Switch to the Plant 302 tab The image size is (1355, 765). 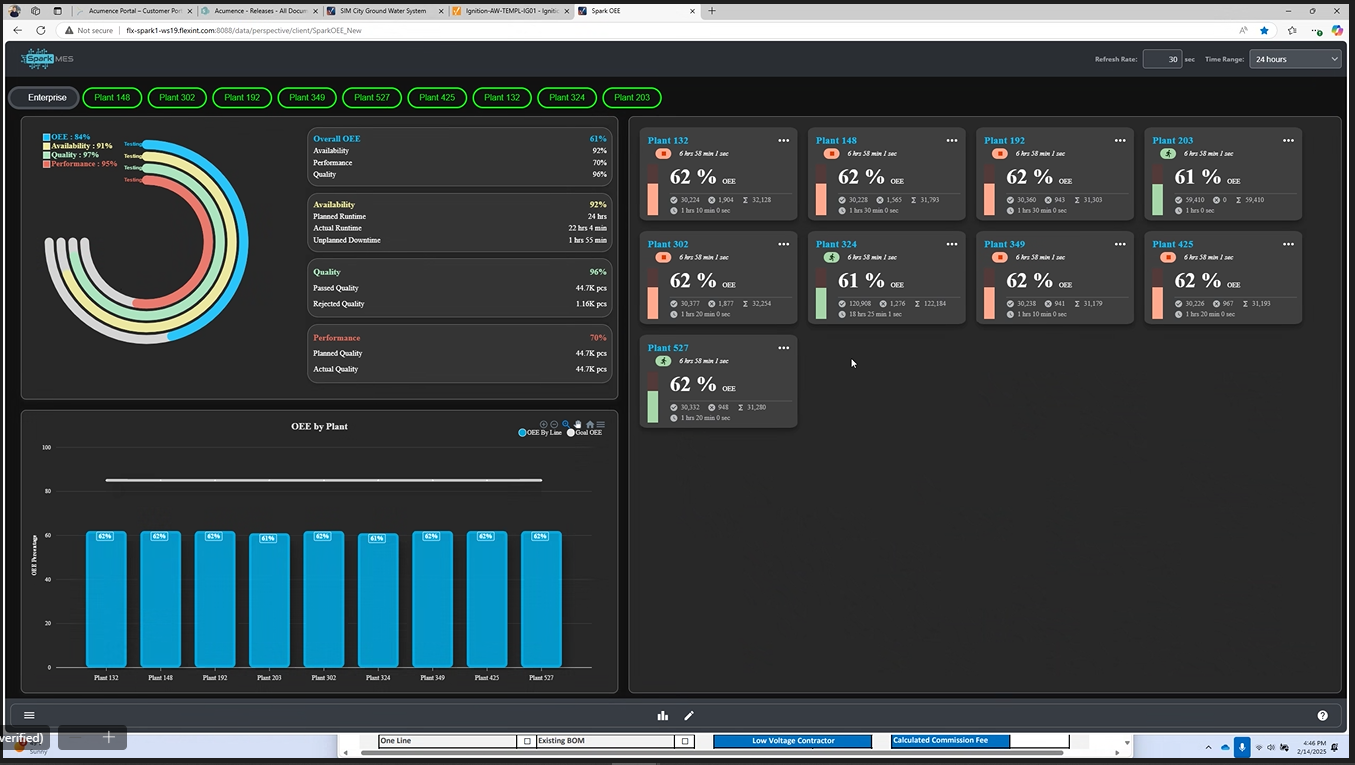click(x=177, y=98)
